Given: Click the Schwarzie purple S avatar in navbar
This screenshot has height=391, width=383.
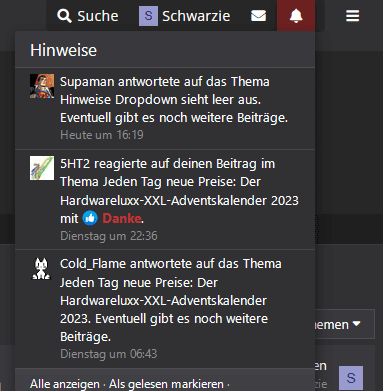Looking at the screenshot, I should [148, 16].
